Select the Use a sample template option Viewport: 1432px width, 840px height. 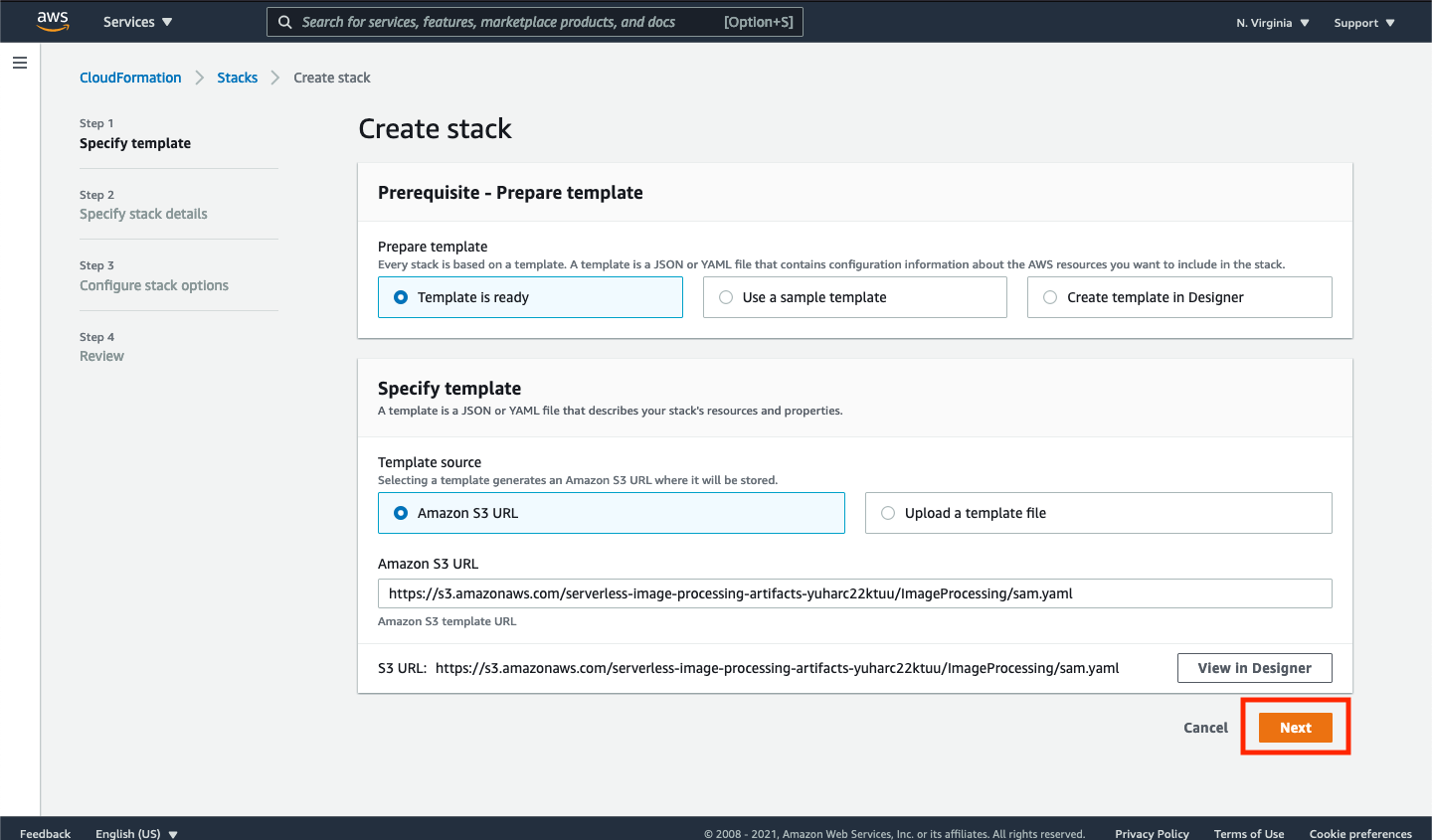coord(855,297)
